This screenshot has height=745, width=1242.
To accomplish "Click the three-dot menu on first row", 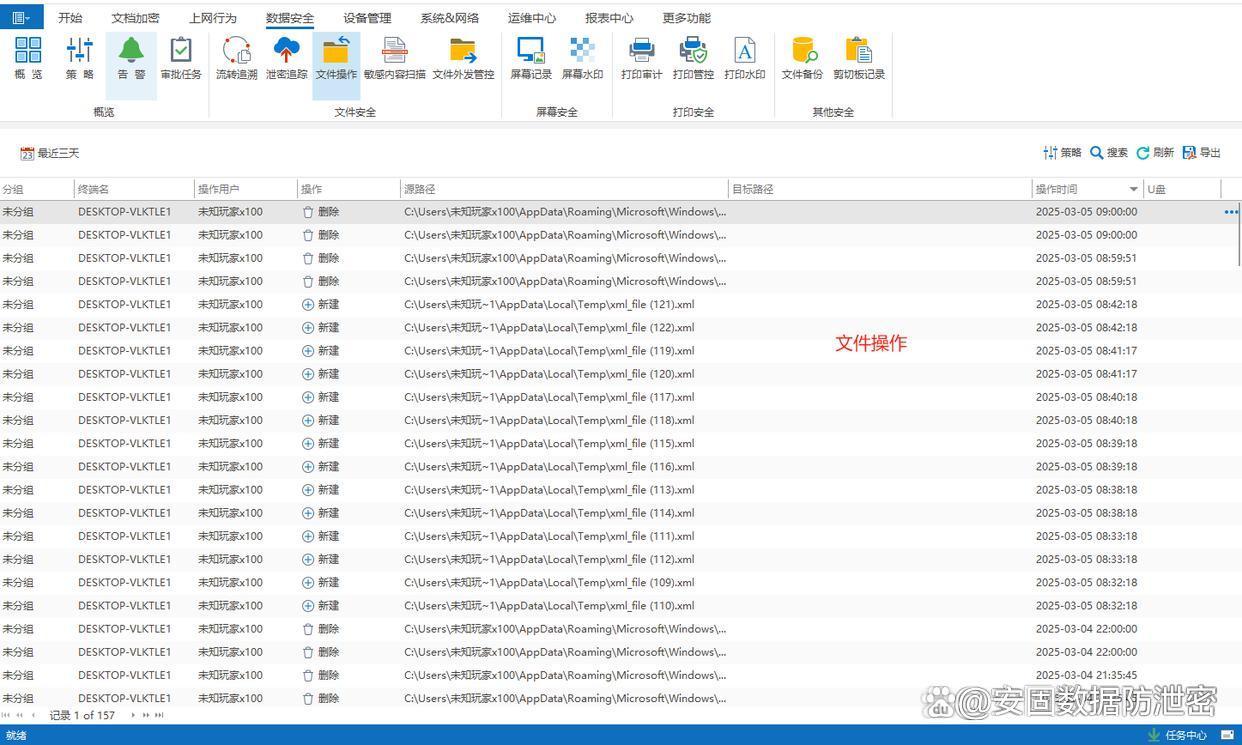I will point(1230,212).
